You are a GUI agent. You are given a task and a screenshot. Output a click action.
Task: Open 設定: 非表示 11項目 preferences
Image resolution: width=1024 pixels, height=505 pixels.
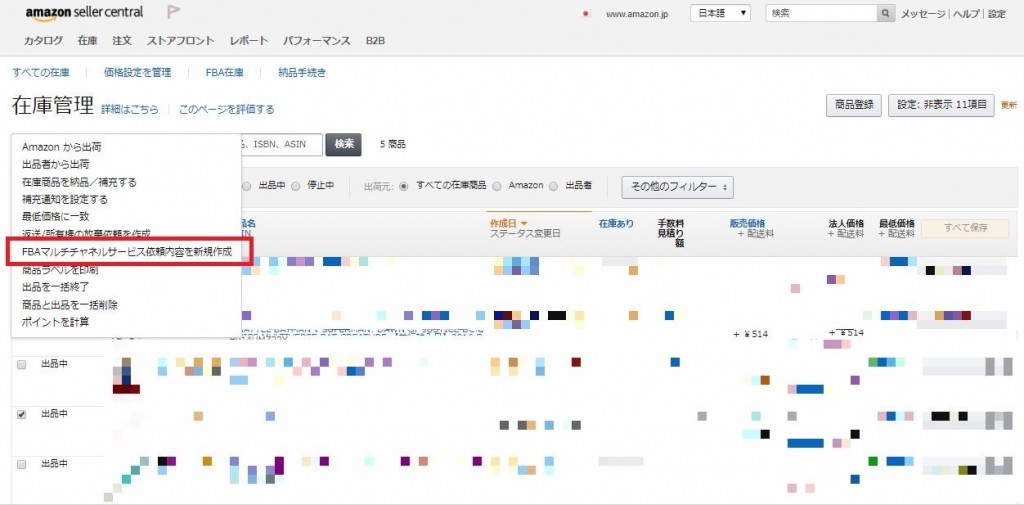tap(941, 106)
